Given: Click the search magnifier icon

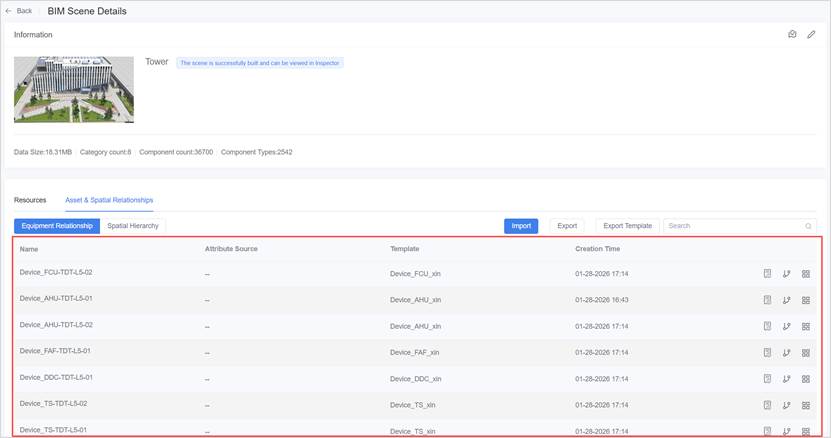Looking at the screenshot, I should tap(809, 226).
